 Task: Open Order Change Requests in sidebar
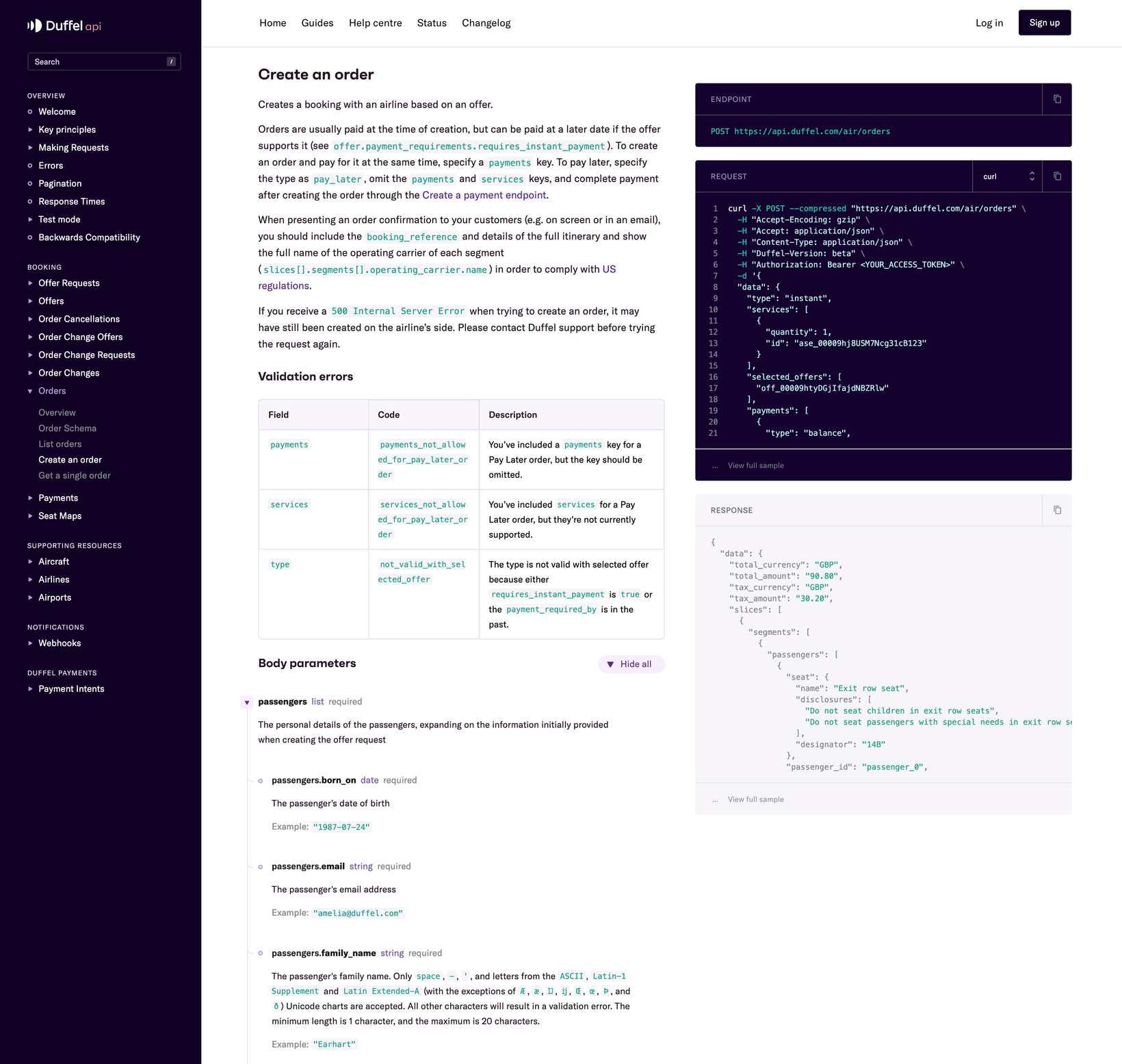tap(87, 355)
